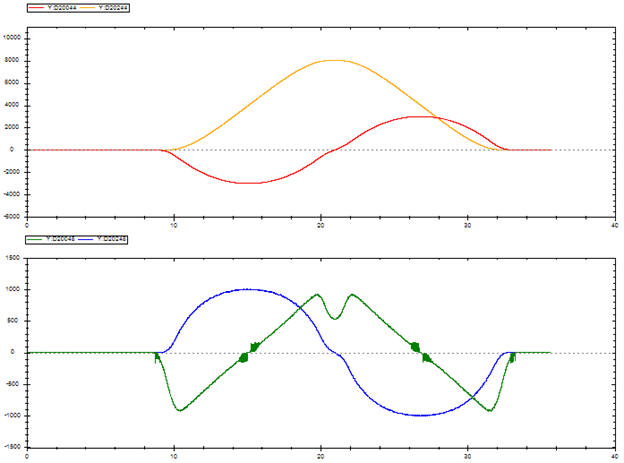Click the green curve's left minimum near 10
This screenshot has width=624, height=463.
click(179, 410)
